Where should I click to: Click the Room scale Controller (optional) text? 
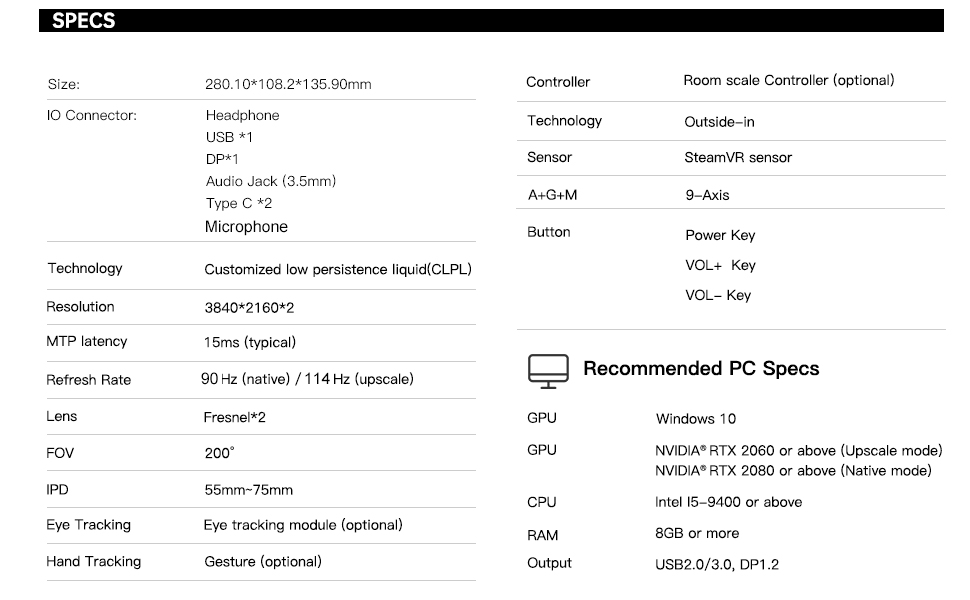click(789, 80)
